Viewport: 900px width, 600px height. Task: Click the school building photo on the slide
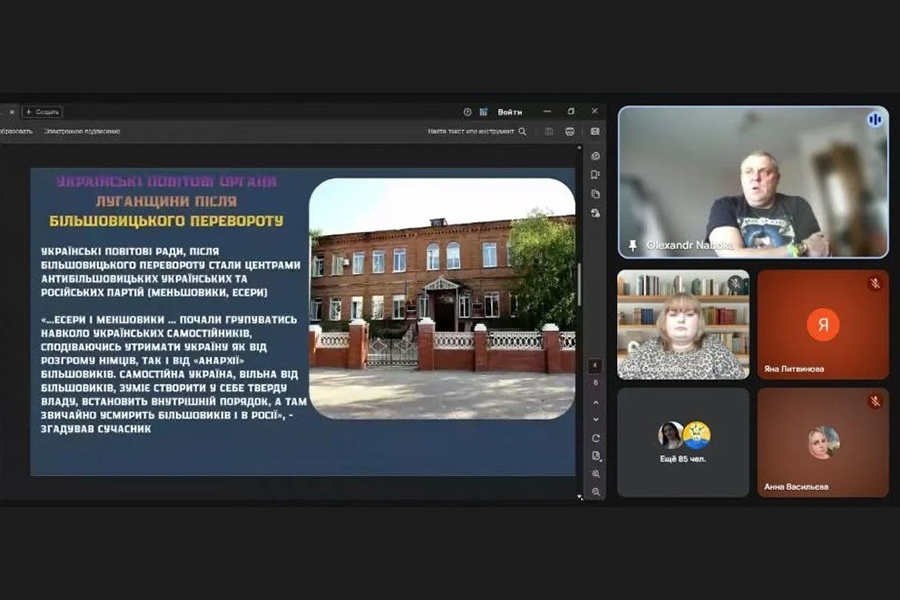(x=442, y=299)
